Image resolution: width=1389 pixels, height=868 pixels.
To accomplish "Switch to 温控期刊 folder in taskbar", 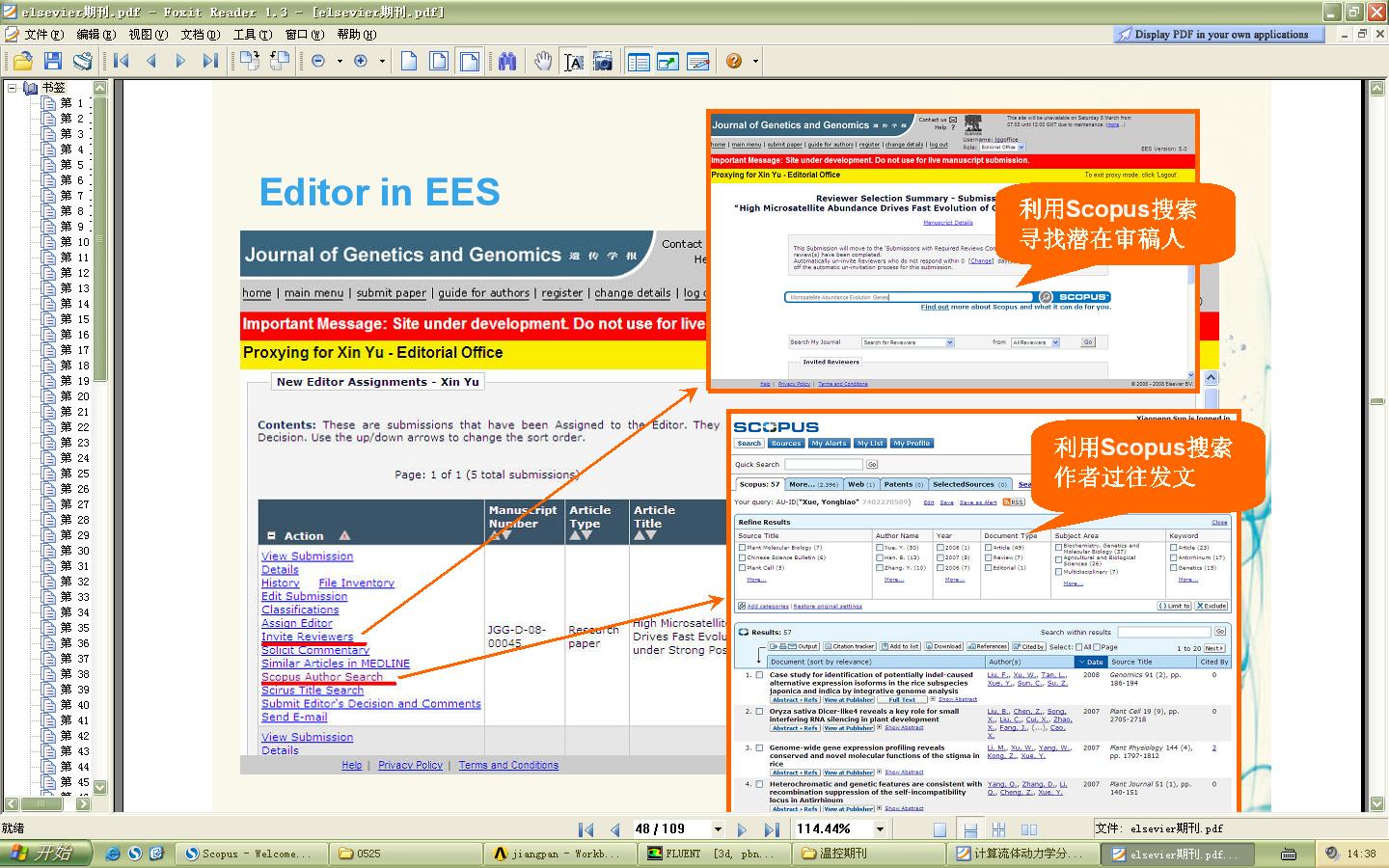I will coord(867,854).
